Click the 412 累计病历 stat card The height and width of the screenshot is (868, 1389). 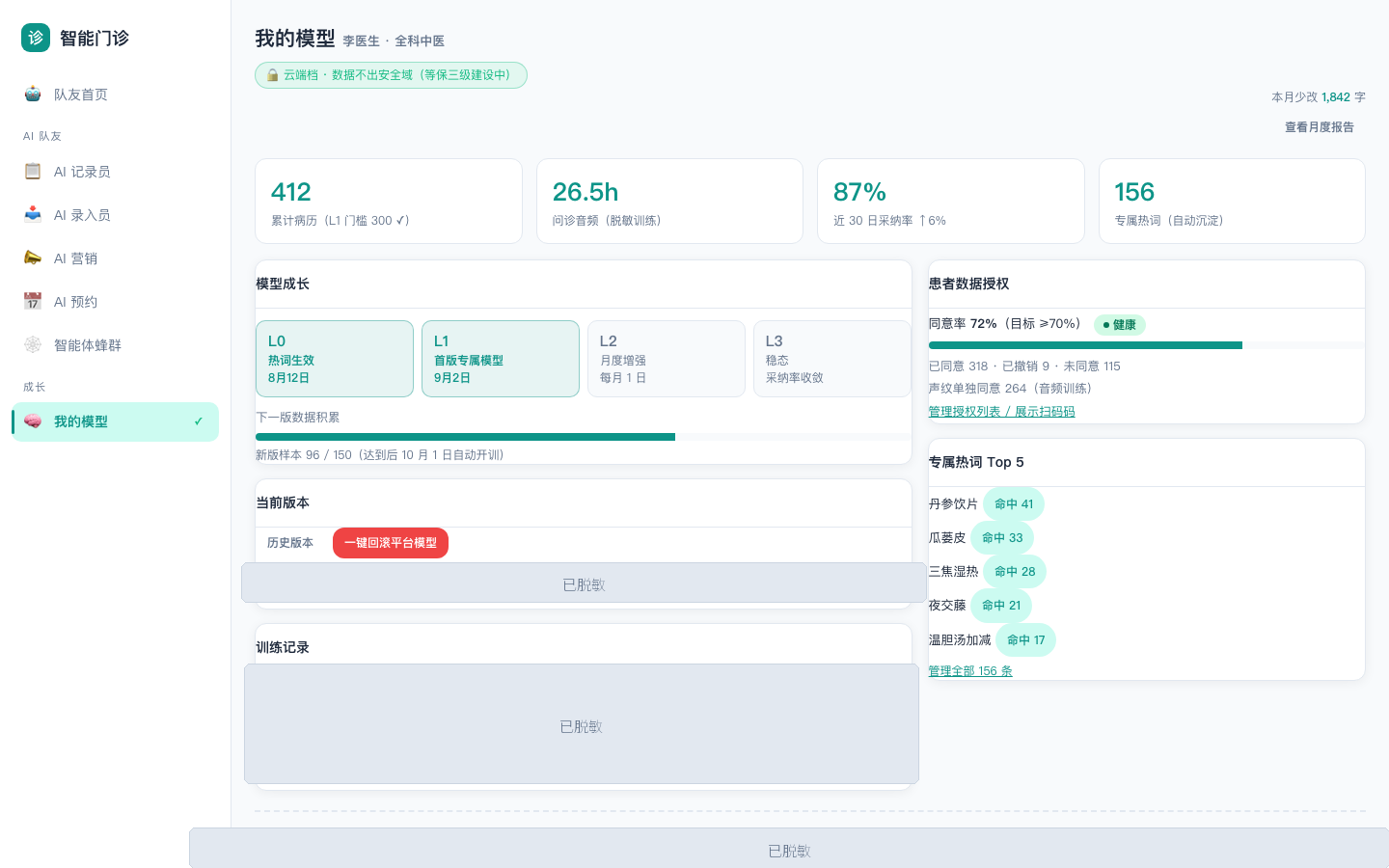389,202
